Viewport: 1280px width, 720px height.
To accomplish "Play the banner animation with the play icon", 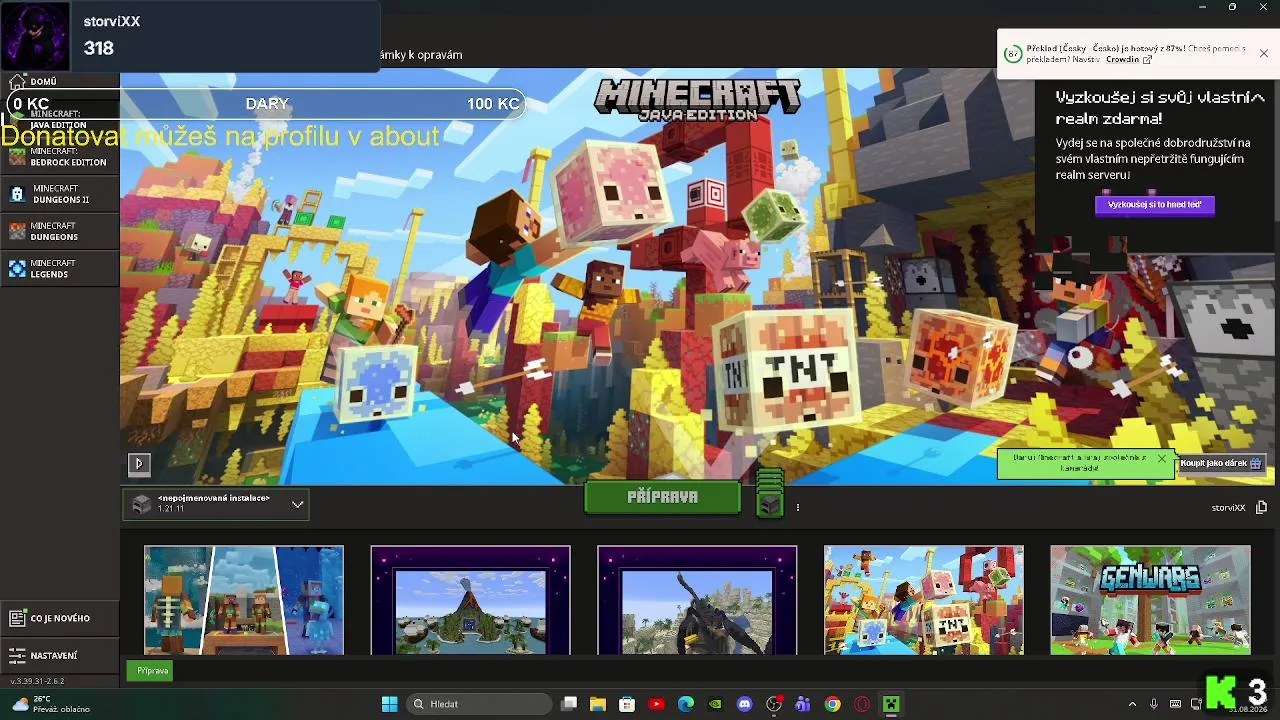I will click(139, 463).
